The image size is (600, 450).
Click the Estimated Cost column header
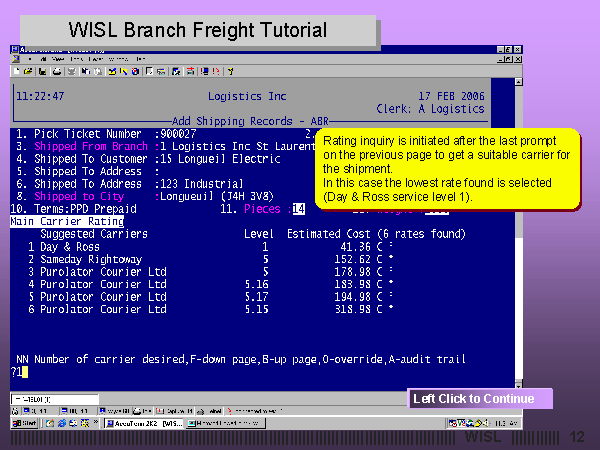(329, 234)
